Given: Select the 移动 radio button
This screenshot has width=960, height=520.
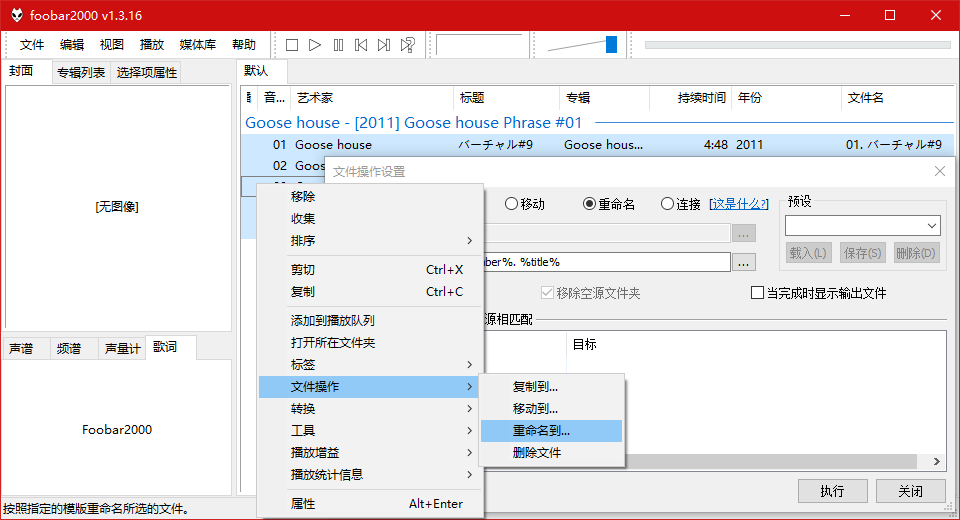Looking at the screenshot, I should coord(511,204).
